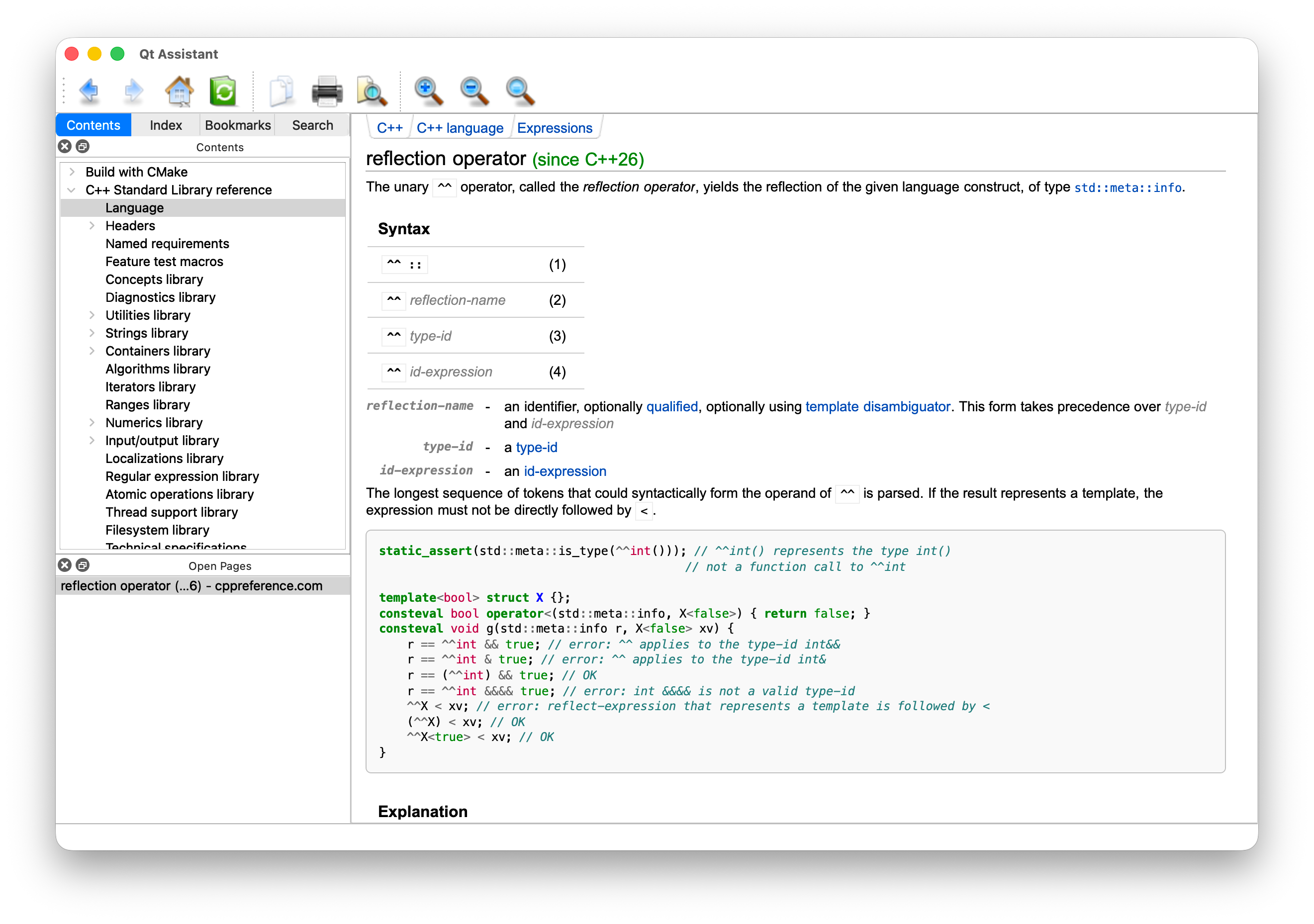The width and height of the screenshot is (1314, 924).
Task: Go forward with the Forward arrow
Action: 133,91
